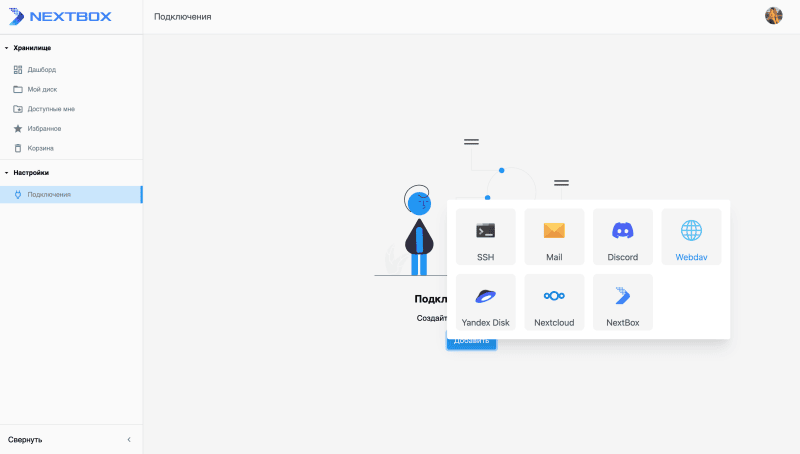800x454 pixels.
Task: Pick the Discord connection tile
Action: 622,237
